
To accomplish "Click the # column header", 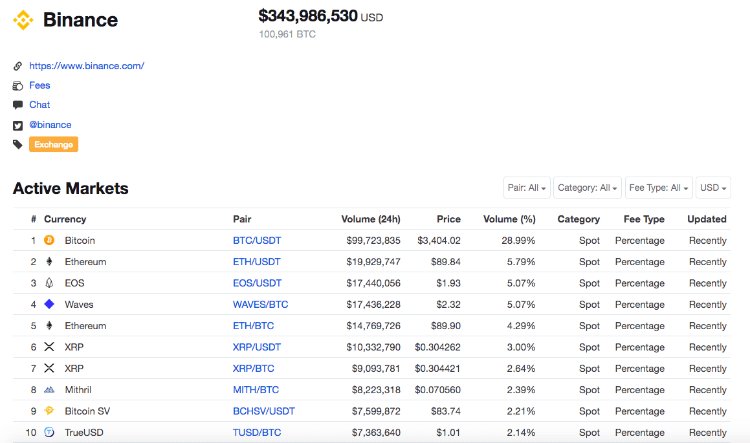I will (x=33, y=219).
